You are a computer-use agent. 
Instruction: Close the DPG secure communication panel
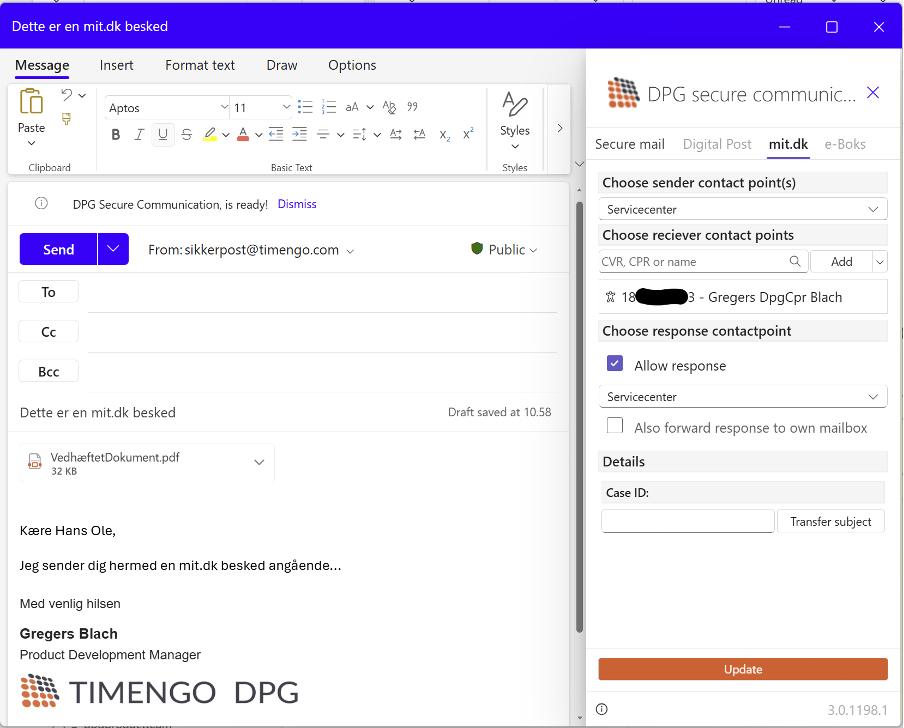click(x=873, y=92)
